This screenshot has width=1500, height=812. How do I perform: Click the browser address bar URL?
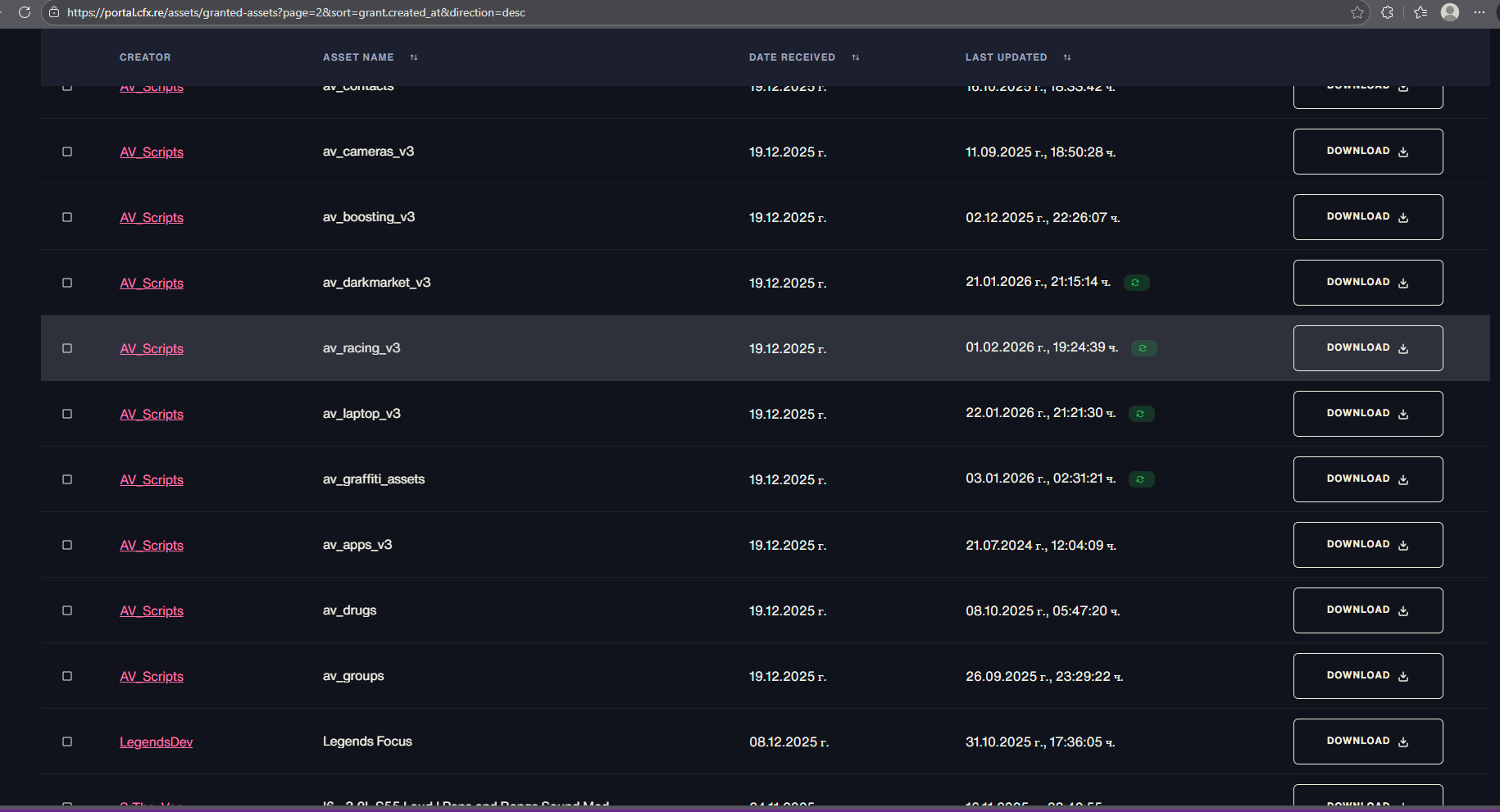pos(296,12)
